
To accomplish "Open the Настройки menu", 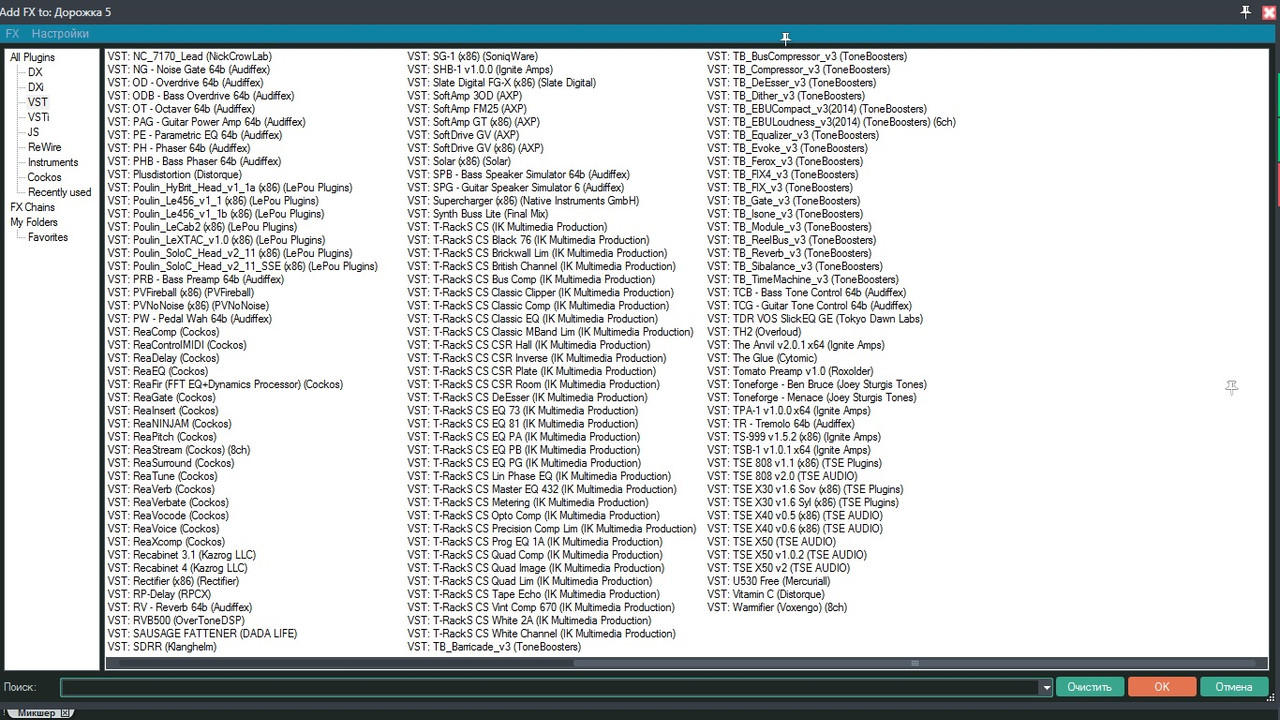I will click(60, 34).
